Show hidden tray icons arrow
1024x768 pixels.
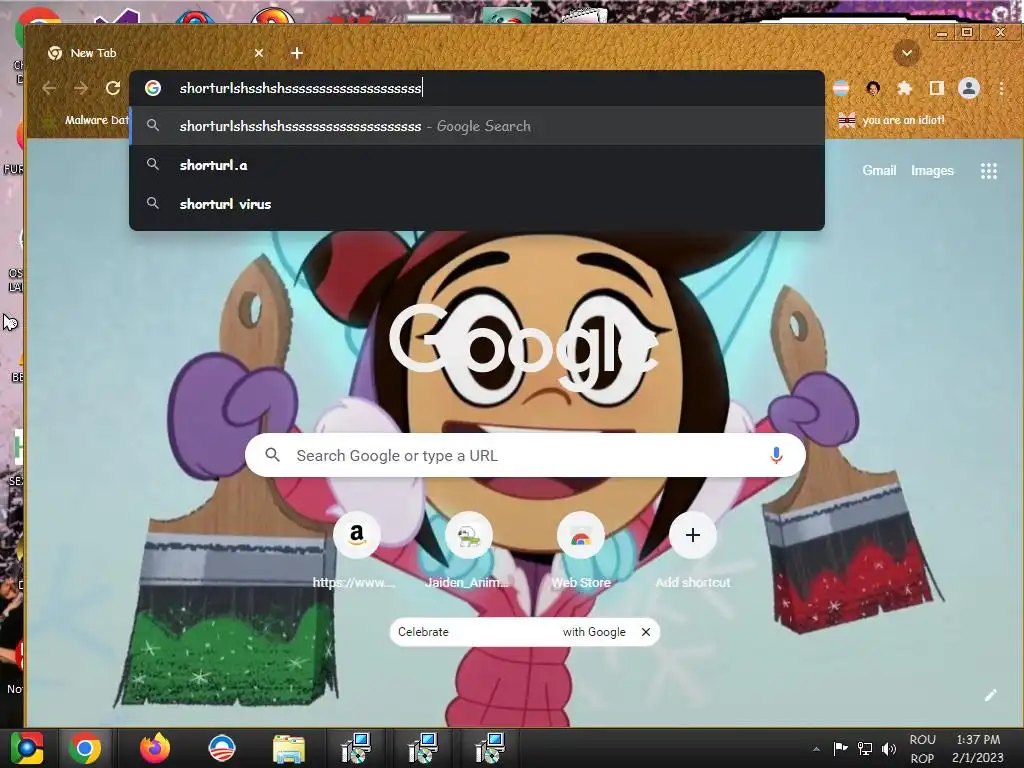coord(816,748)
